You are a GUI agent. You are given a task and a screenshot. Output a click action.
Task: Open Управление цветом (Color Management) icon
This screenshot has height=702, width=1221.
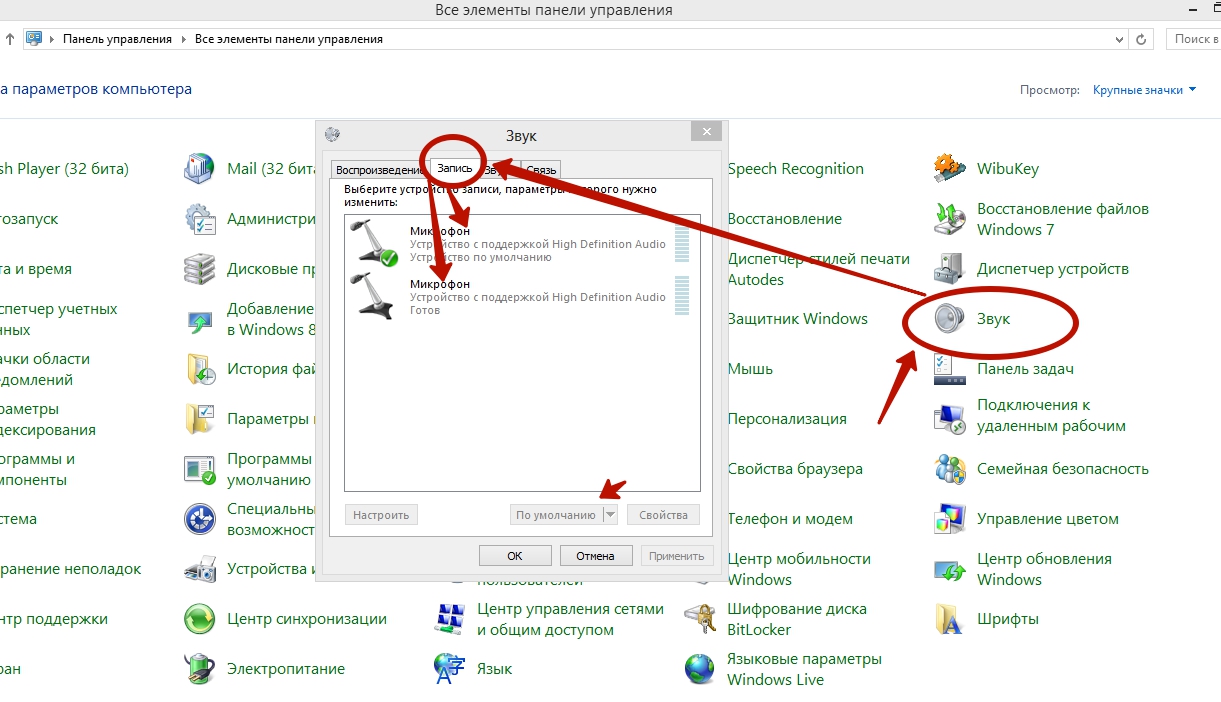point(949,519)
